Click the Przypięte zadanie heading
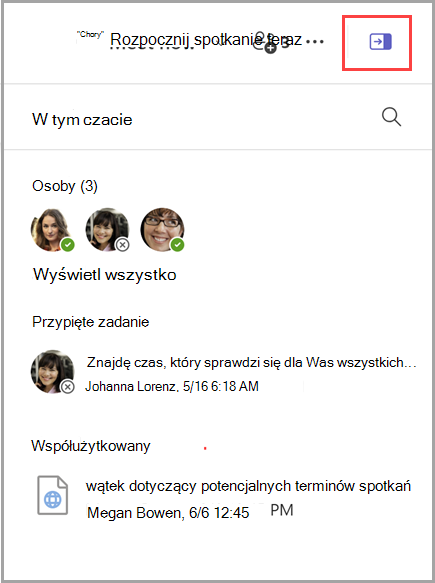435x583 pixels. tap(91, 322)
